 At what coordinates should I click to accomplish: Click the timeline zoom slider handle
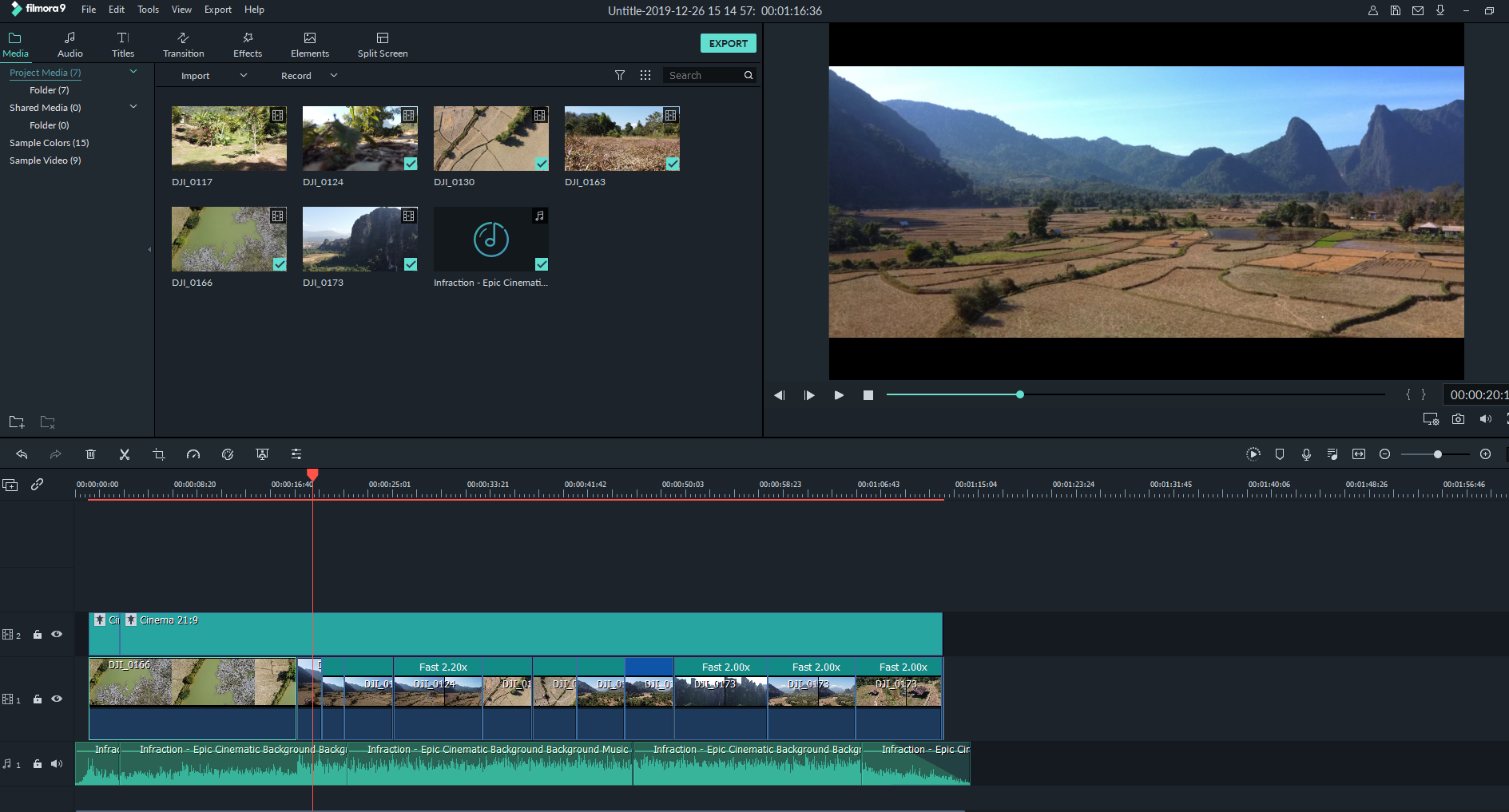click(x=1437, y=454)
